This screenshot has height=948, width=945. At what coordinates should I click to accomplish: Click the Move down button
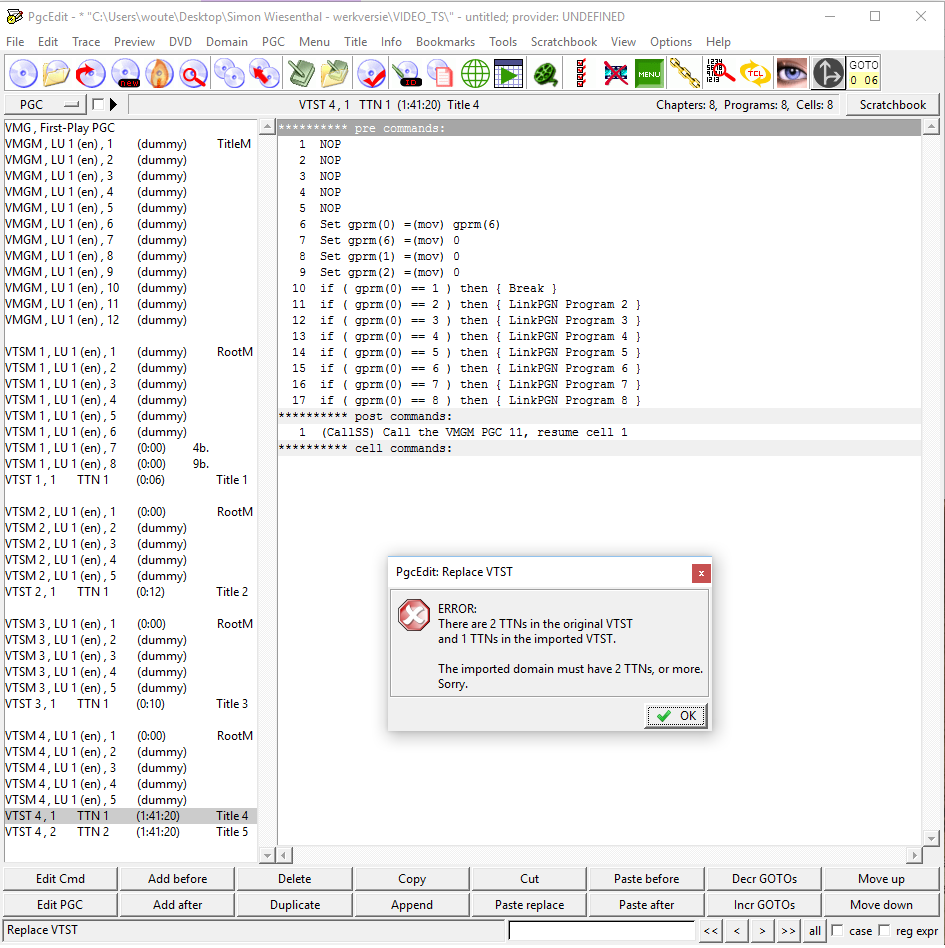(x=881, y=904)
